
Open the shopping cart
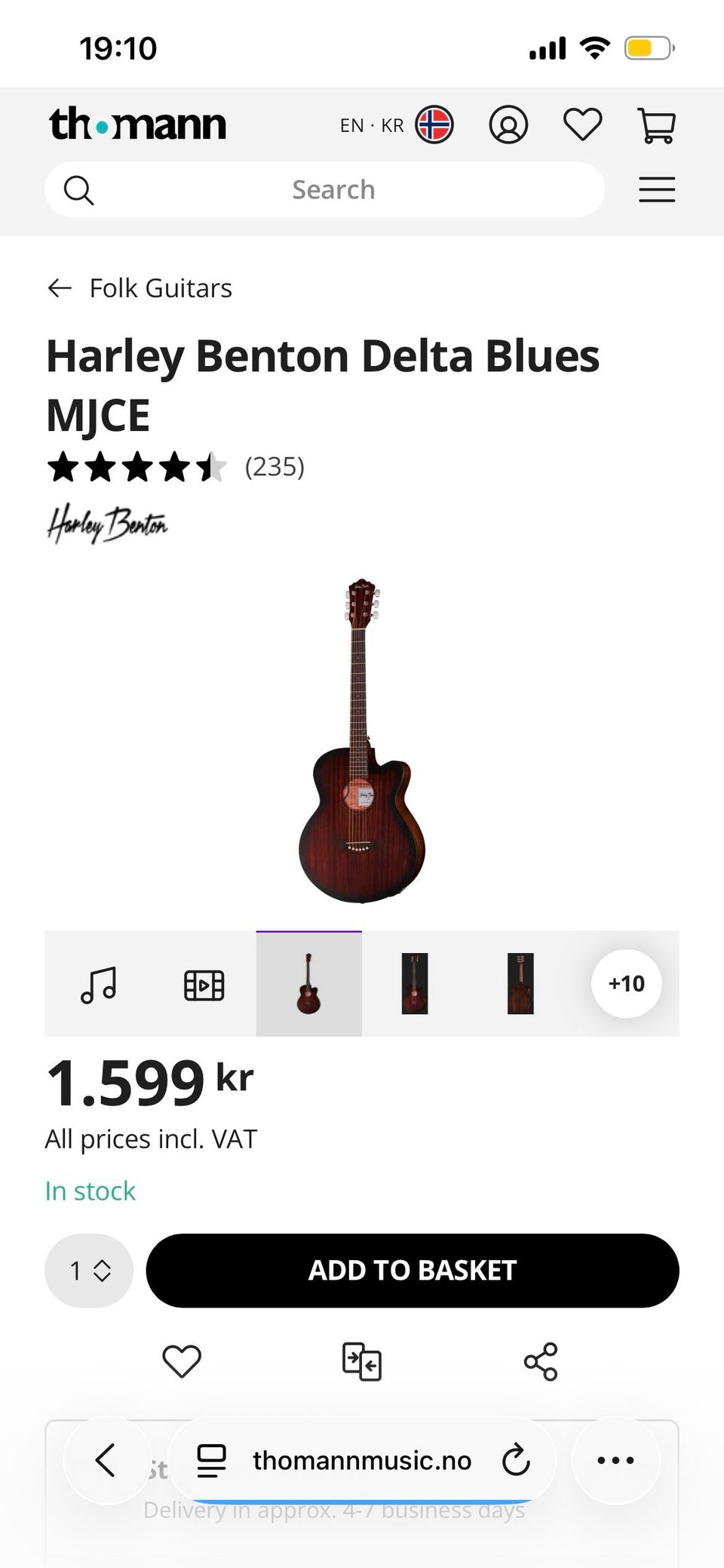656,125
